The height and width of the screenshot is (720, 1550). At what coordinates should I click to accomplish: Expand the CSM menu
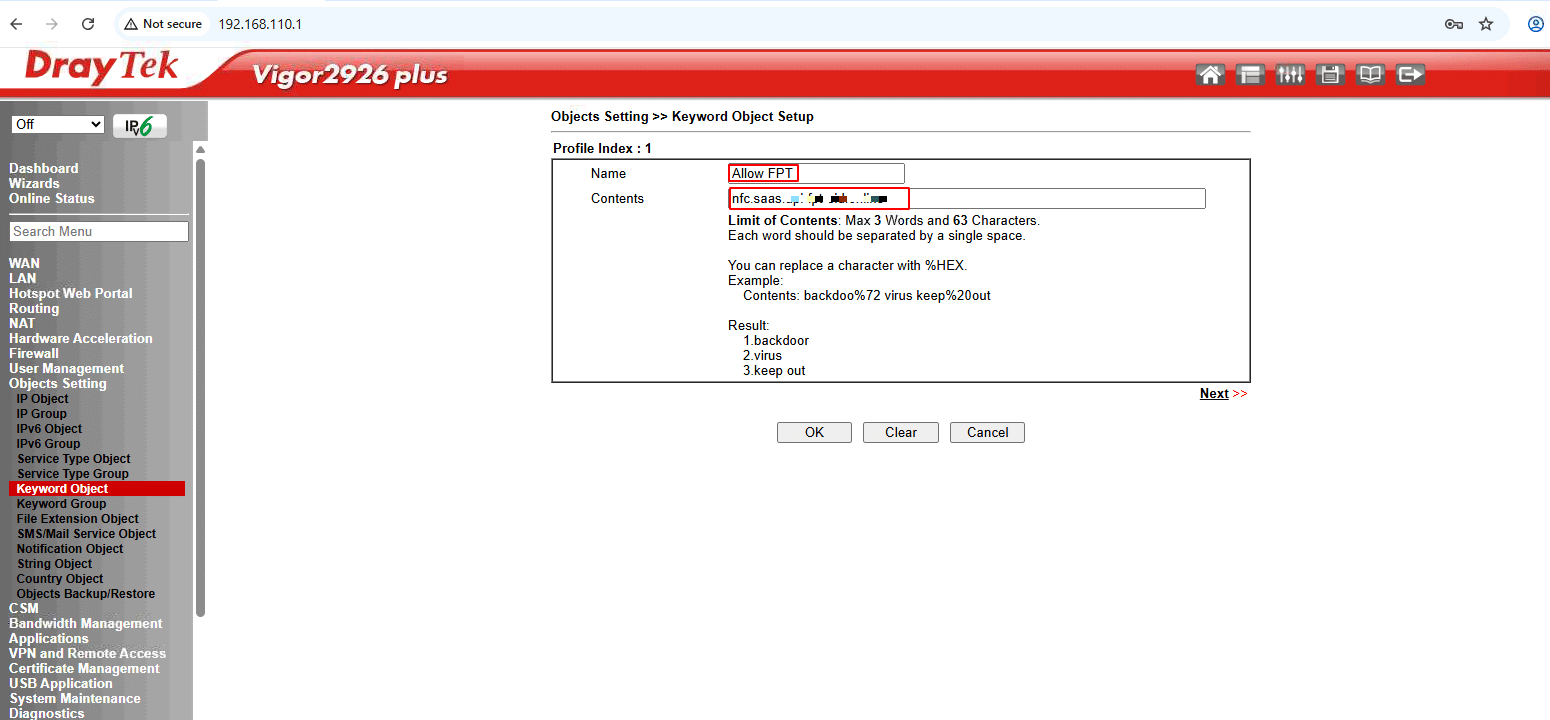(24, 608)
